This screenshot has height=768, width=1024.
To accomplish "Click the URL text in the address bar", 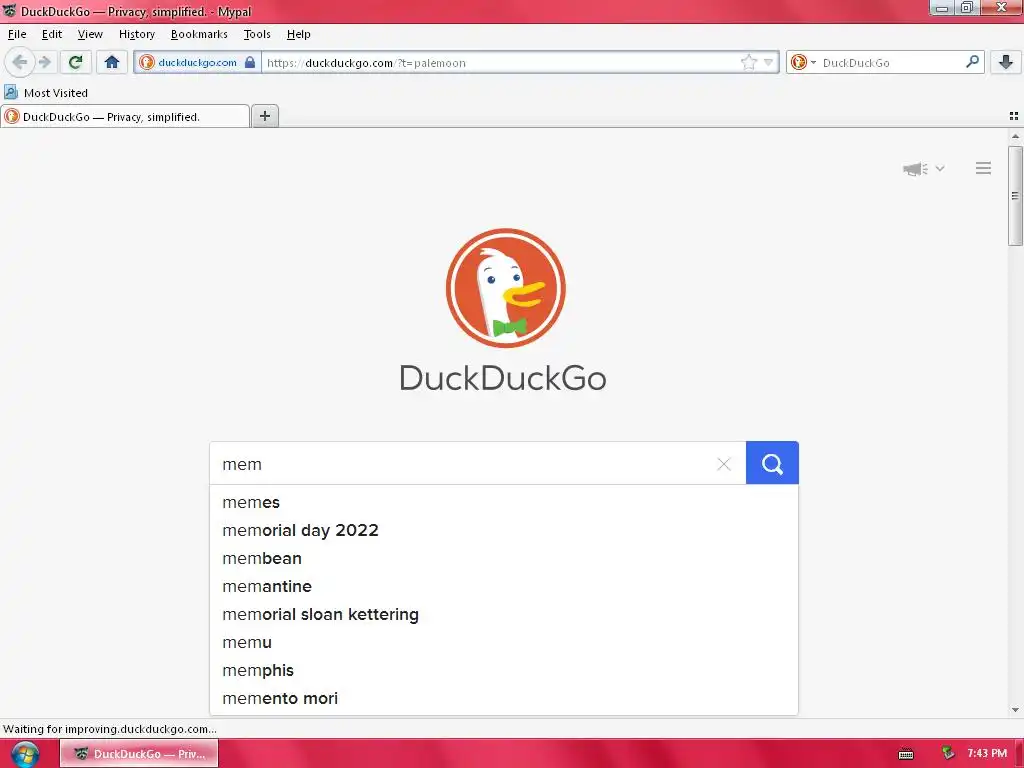I will pyautogui.click(x=366, y=63).
